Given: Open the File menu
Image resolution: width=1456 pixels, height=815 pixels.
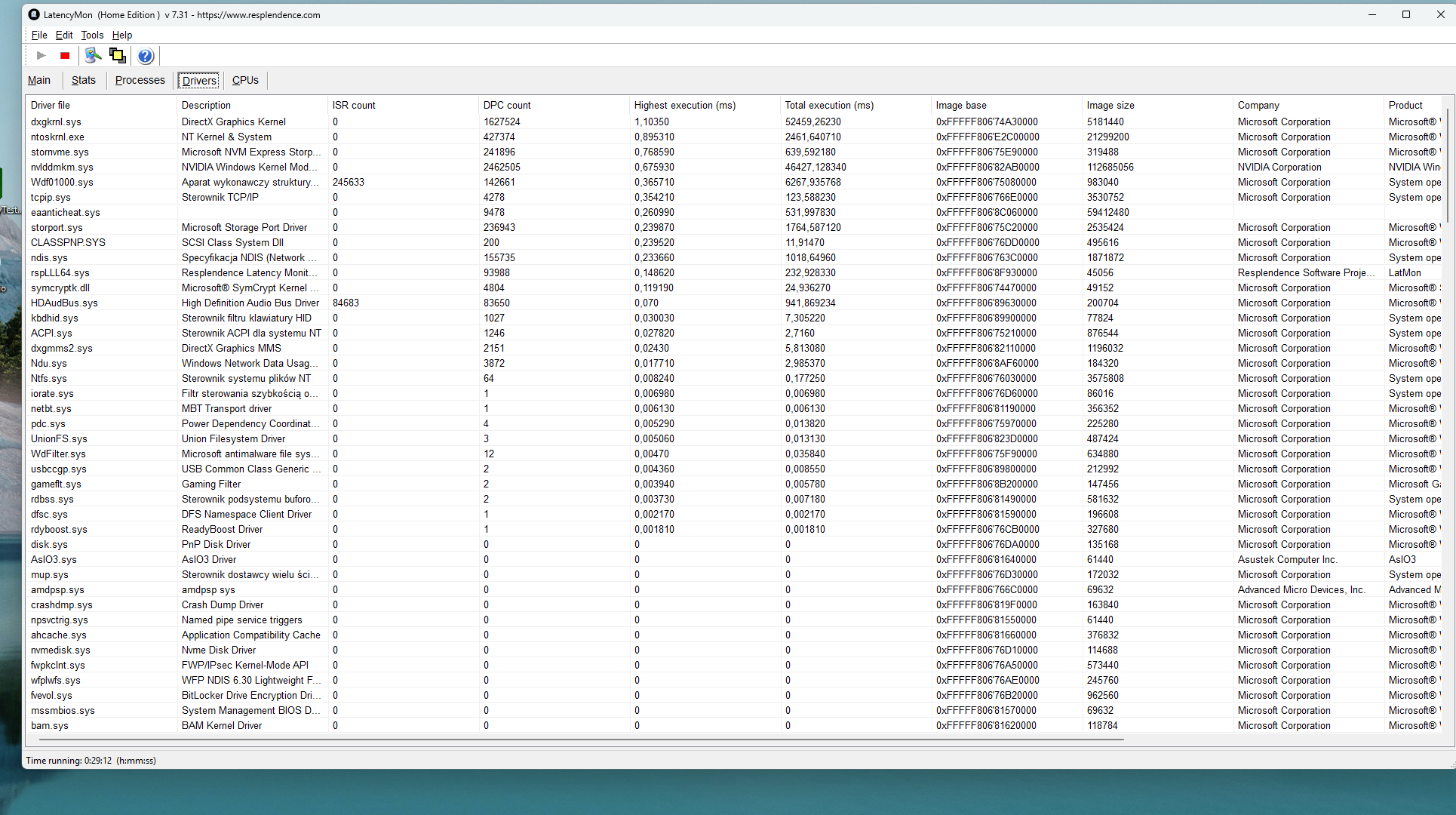Looking at the screenshot, I should pyautogui.click(x=39, y=35).
